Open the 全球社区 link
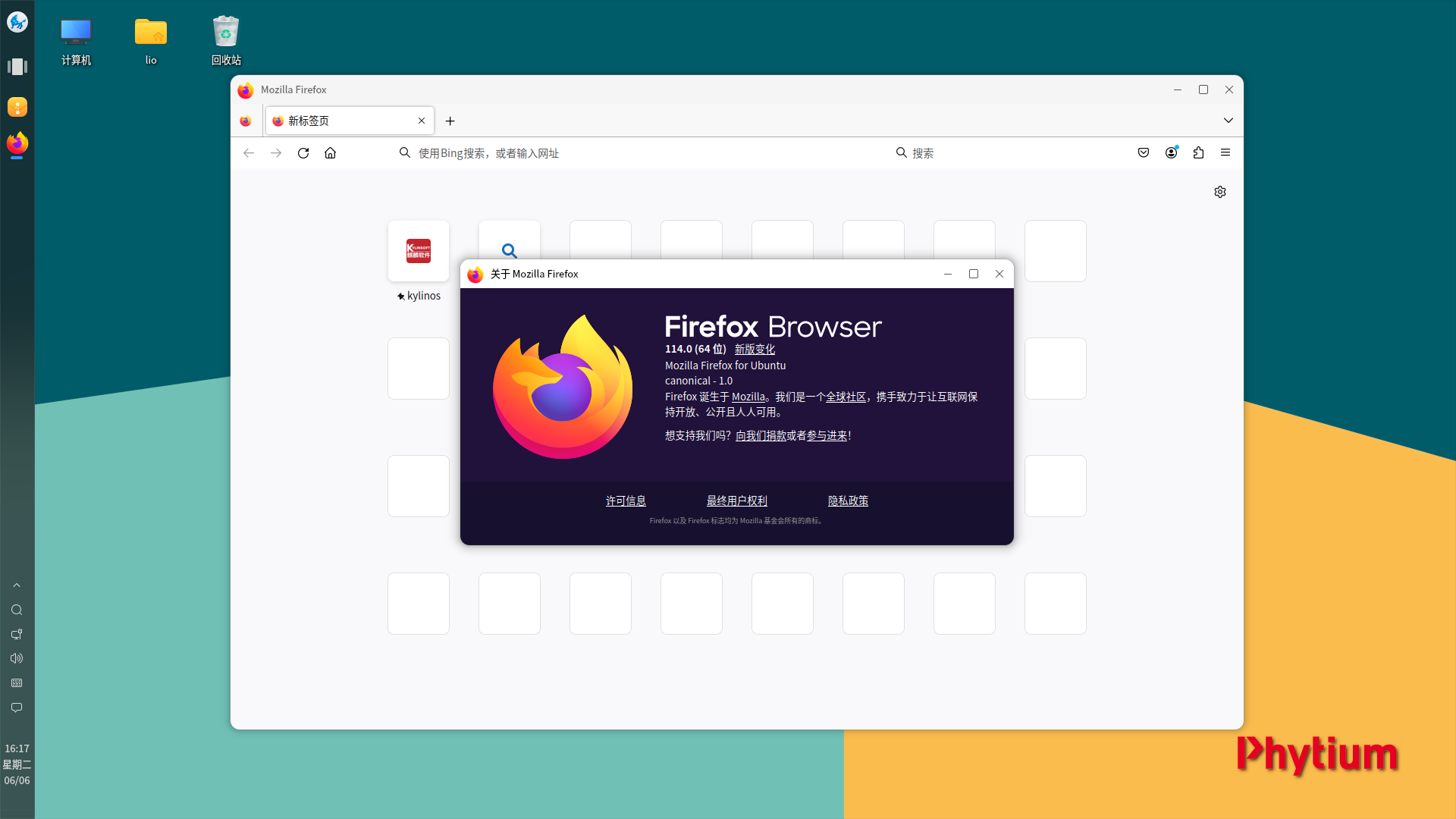The height and width of the screenshot is (819, 1456). click(846, 397)
